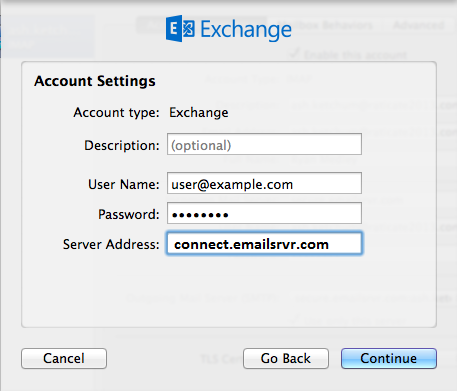The image size is (457, 391).
Task: Focus the Password field
Action: [x=264, y=213]
